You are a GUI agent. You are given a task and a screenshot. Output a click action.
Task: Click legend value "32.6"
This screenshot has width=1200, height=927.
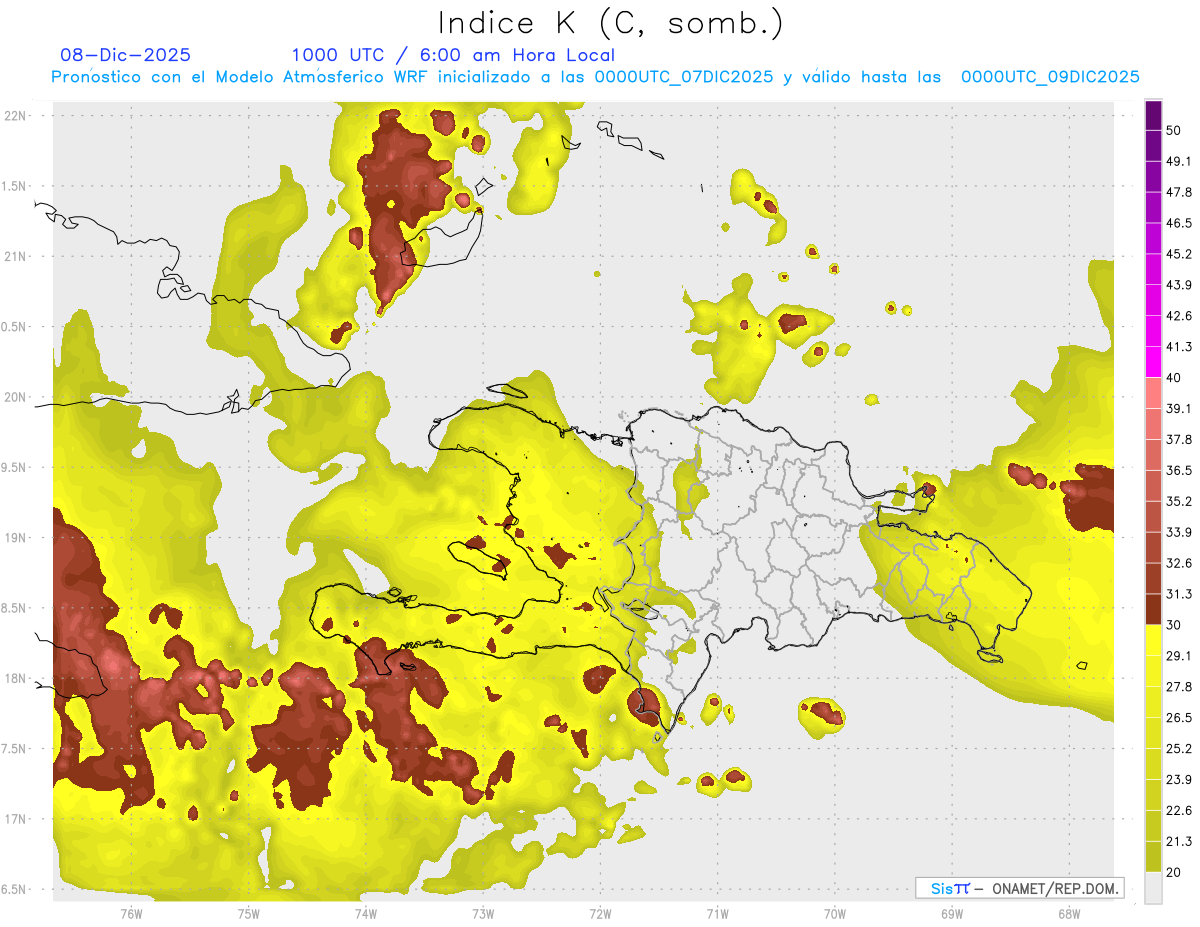1179,563
